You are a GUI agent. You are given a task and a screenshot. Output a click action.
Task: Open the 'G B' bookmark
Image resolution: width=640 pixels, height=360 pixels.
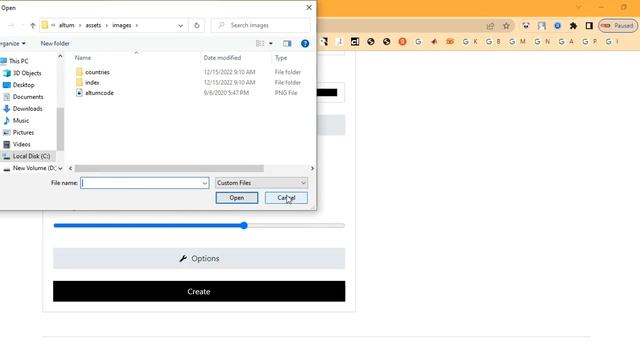pyautogui.click(x=493, y=41)
